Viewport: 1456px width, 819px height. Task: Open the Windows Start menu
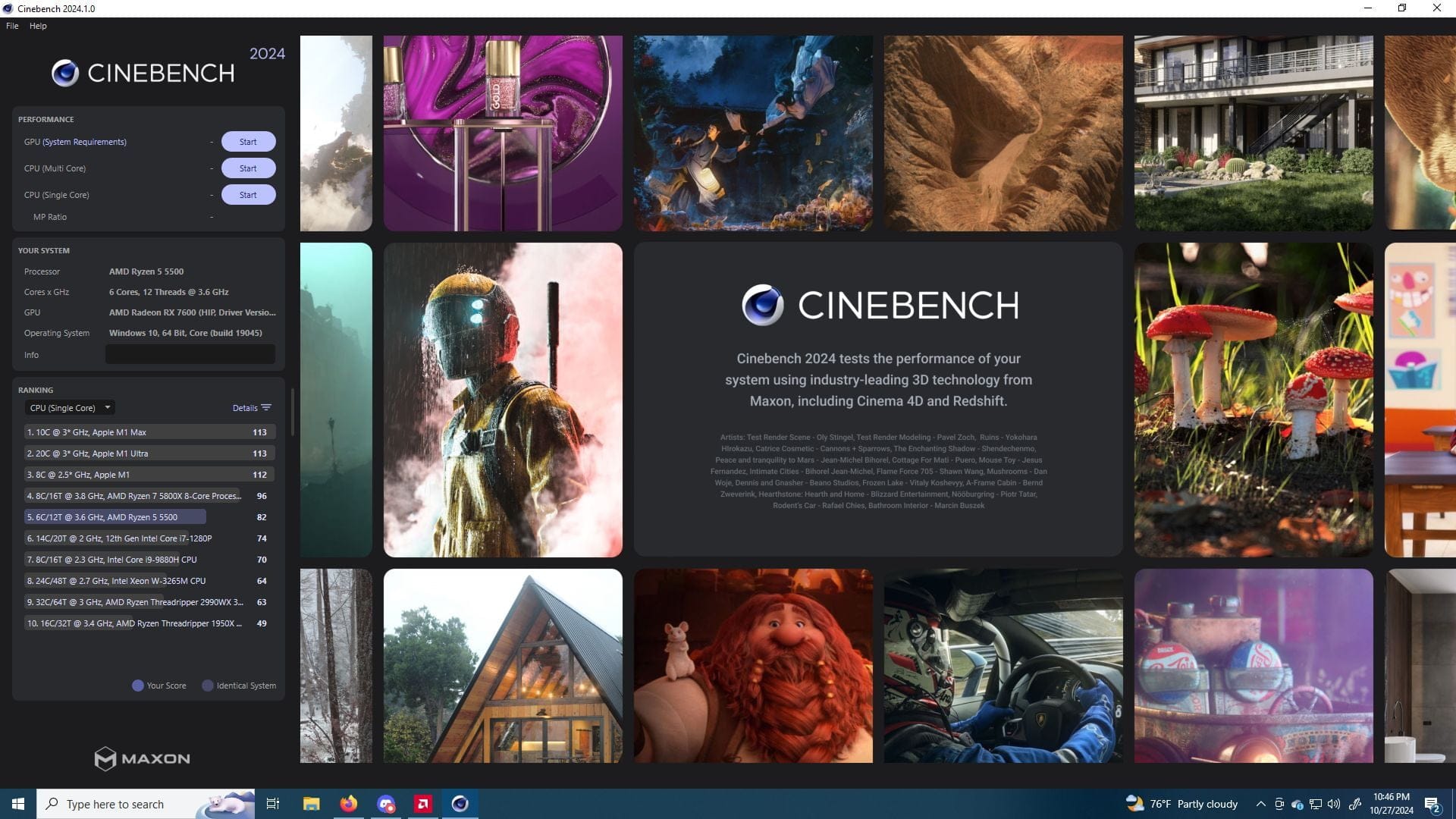click(x=18, y=804)
